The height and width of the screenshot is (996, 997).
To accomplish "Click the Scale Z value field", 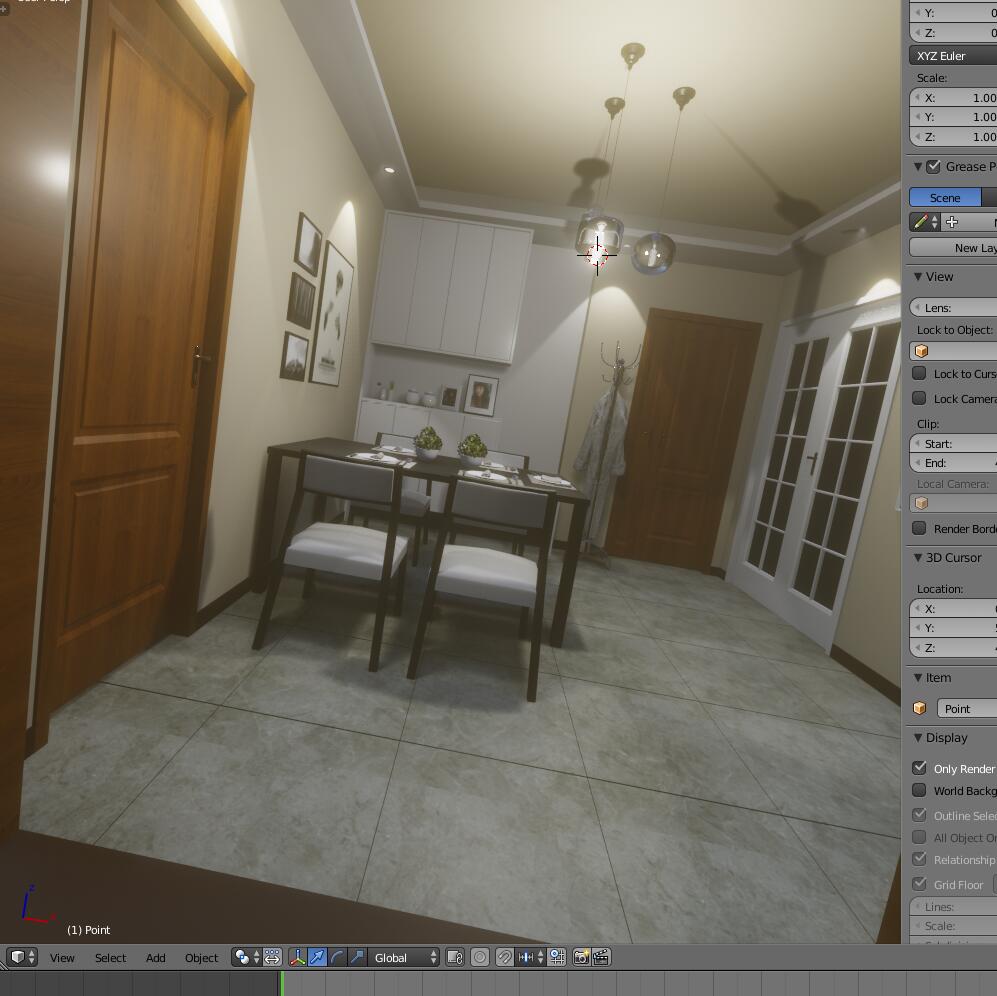I will [953, 137].
